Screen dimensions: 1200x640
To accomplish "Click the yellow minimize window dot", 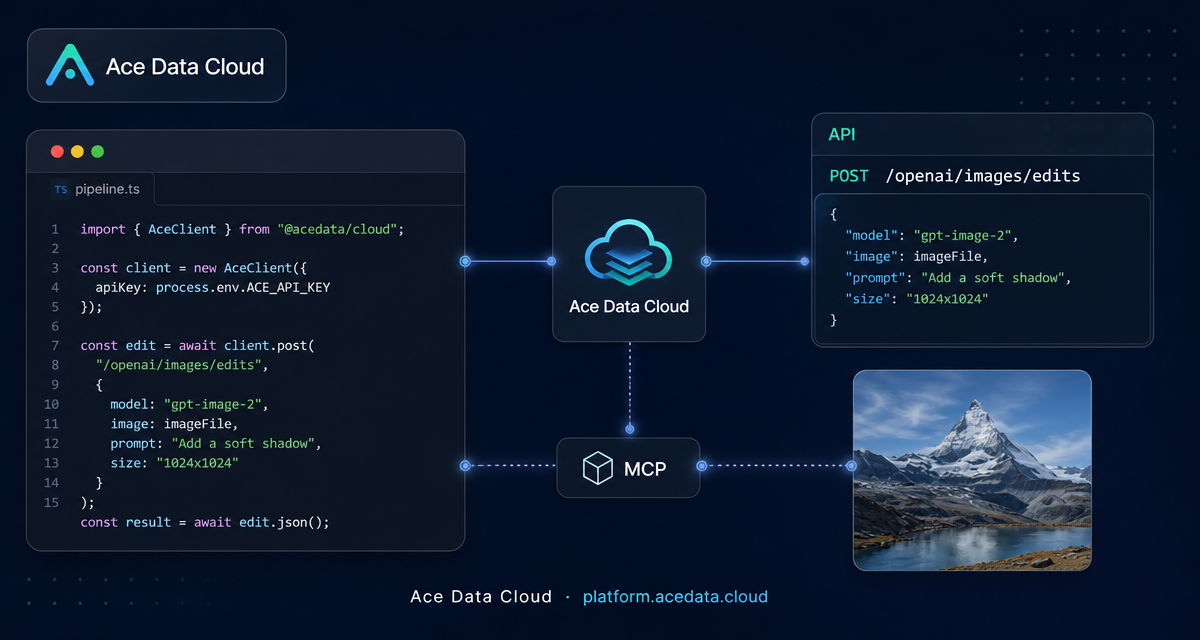I will tap(77, 152).
